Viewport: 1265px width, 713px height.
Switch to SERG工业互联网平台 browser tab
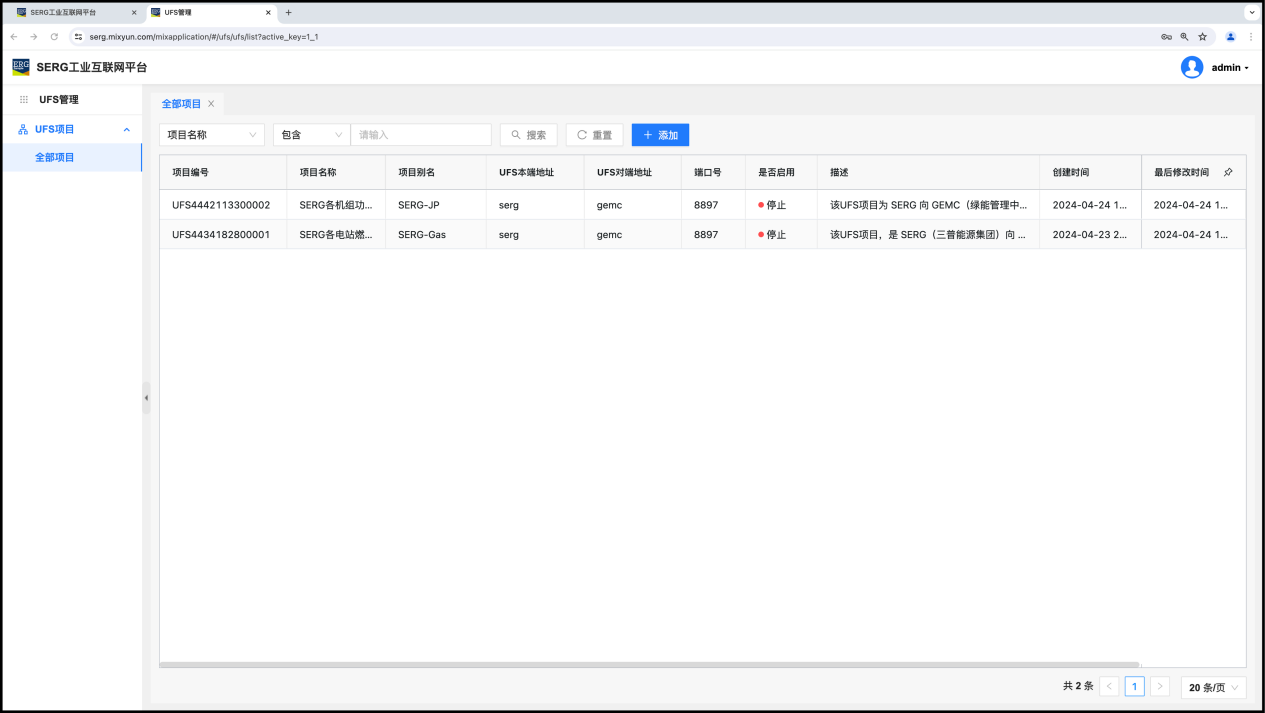click(70, 13)
